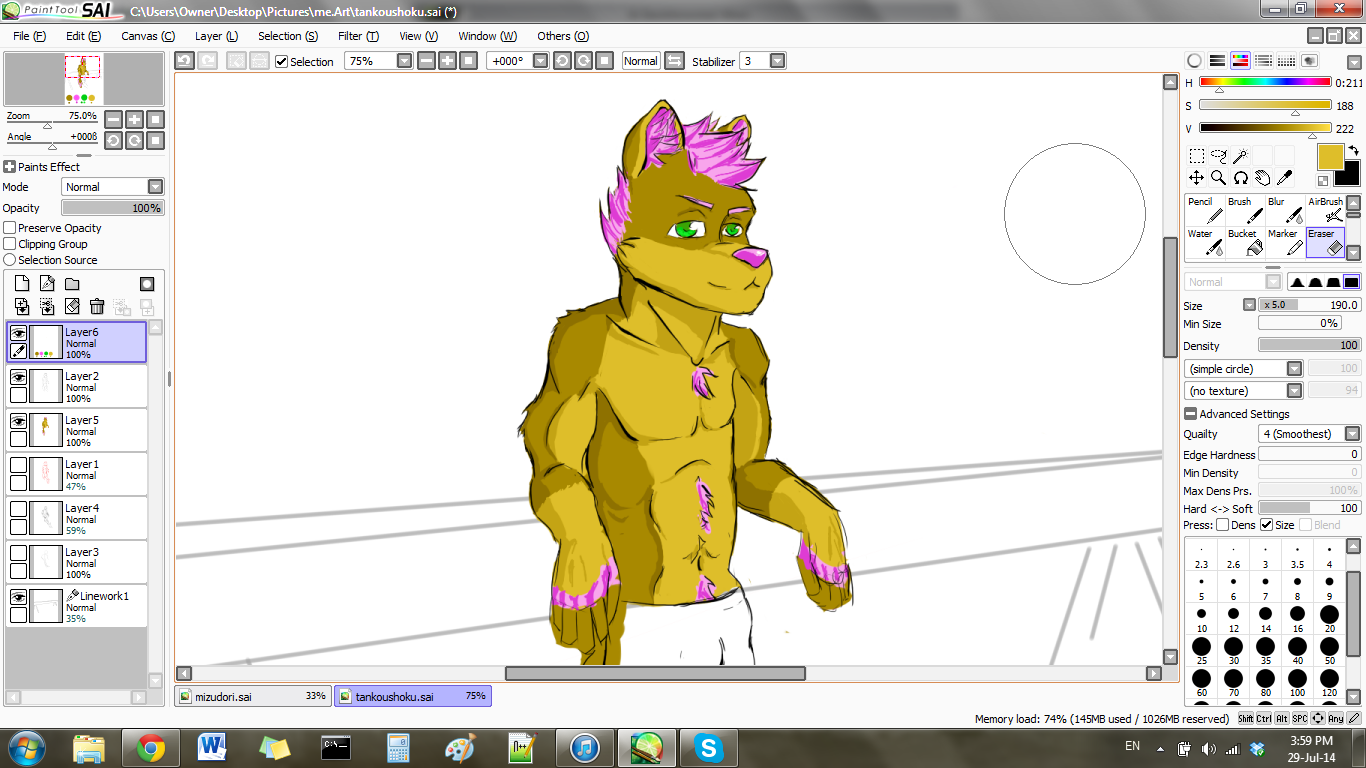The width and height of the screenshot is (1366, 768).
Task: Delete the current layer with trash icon
Action: click(x=97, y=306)
